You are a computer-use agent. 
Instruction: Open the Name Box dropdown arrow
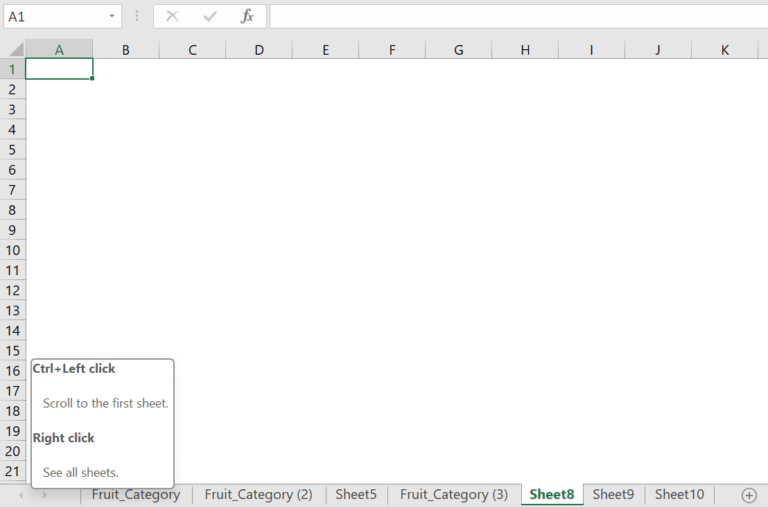tap(112, 16)
